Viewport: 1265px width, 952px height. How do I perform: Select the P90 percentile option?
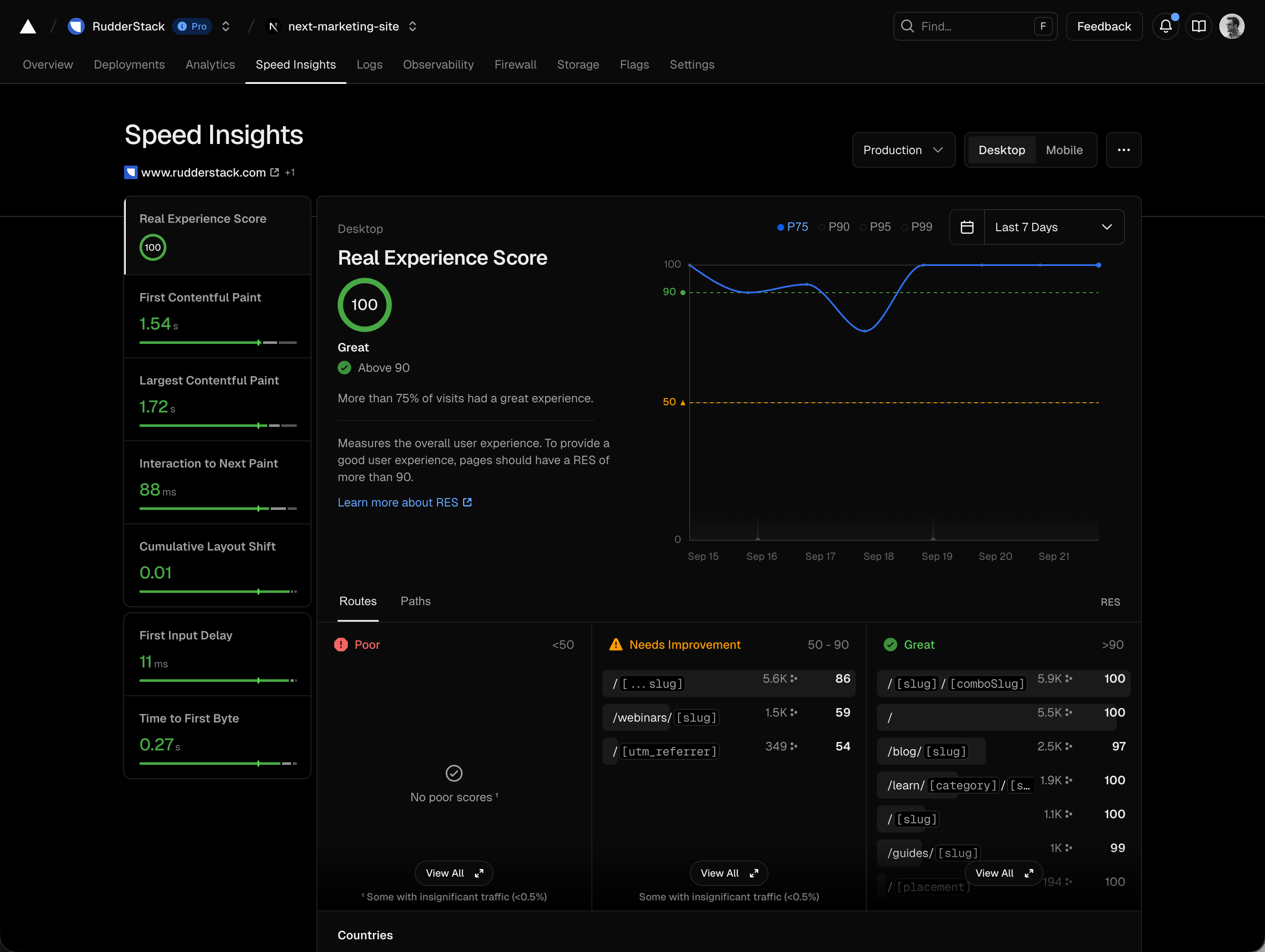coord(834,227)
